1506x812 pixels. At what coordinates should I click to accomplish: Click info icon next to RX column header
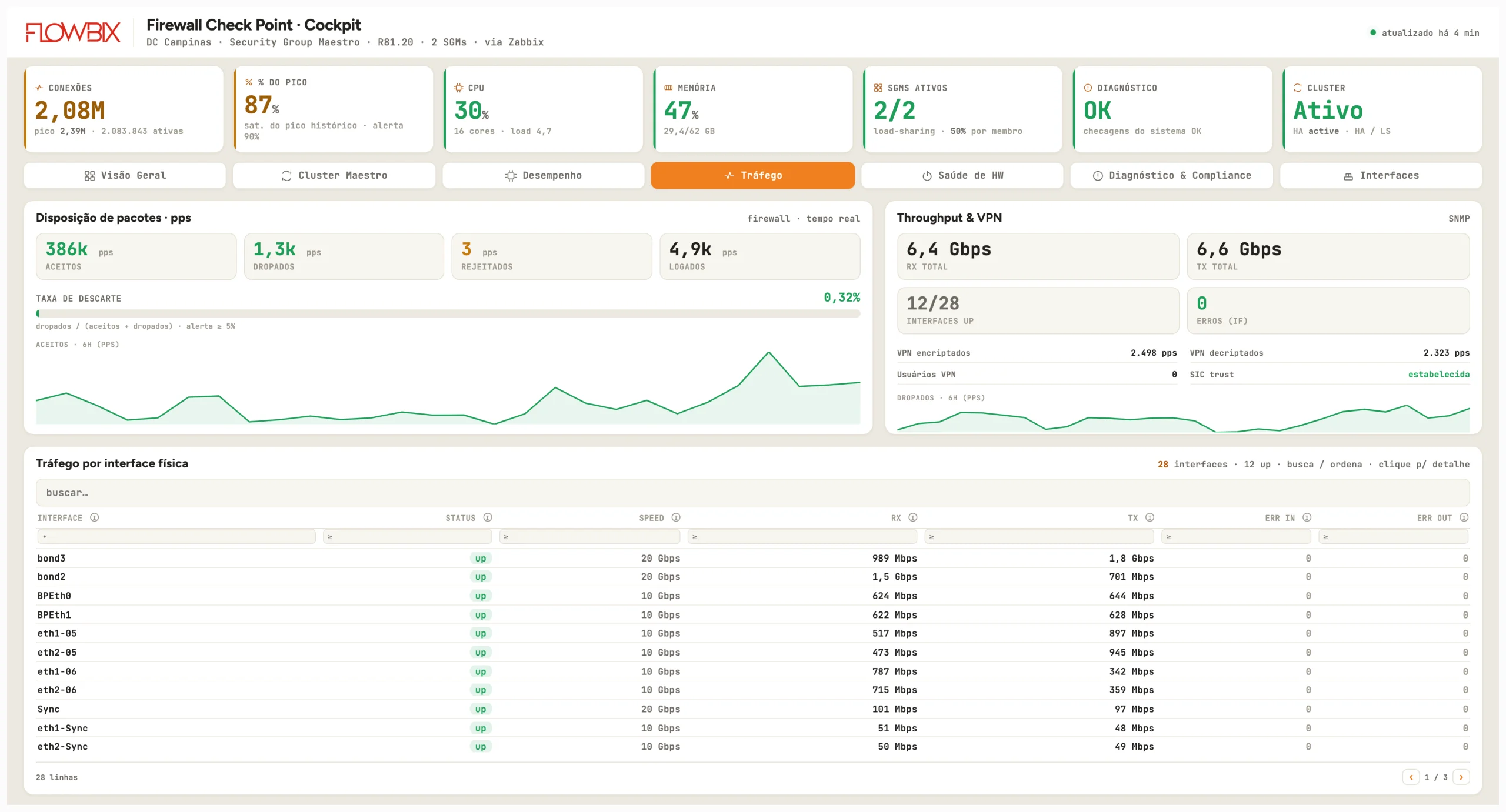[913, 517]
